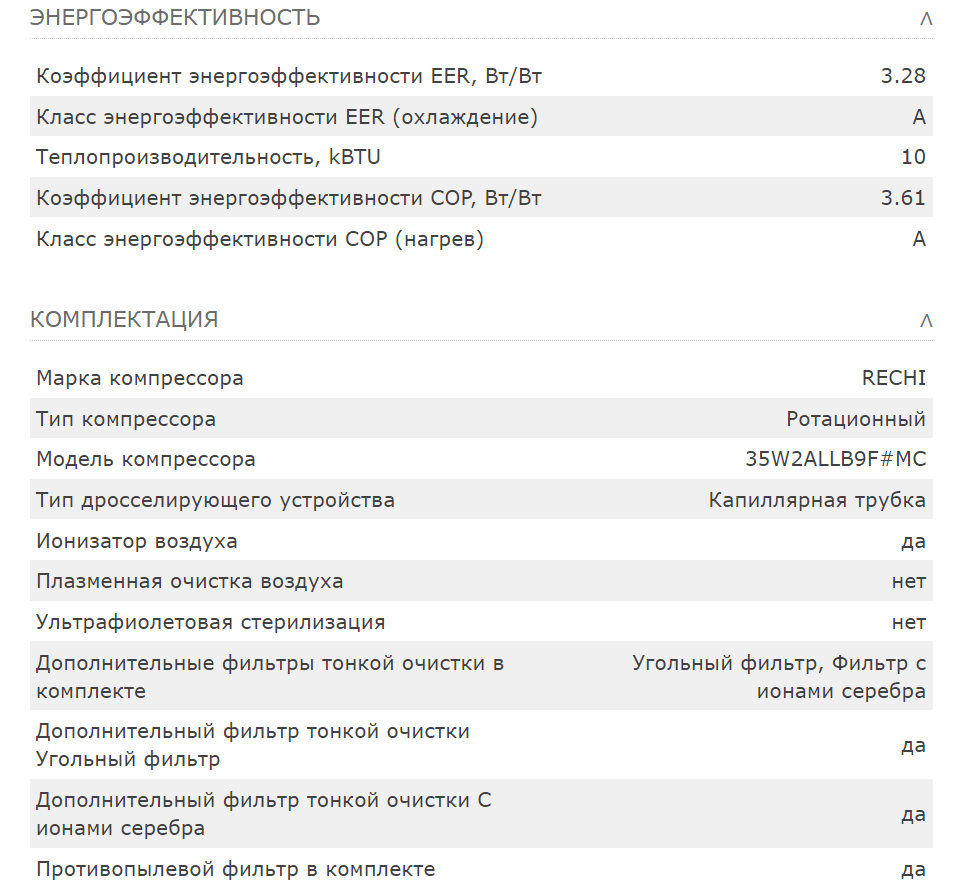
Task: Click the COP value 3.61
Action: coord(903,198)
